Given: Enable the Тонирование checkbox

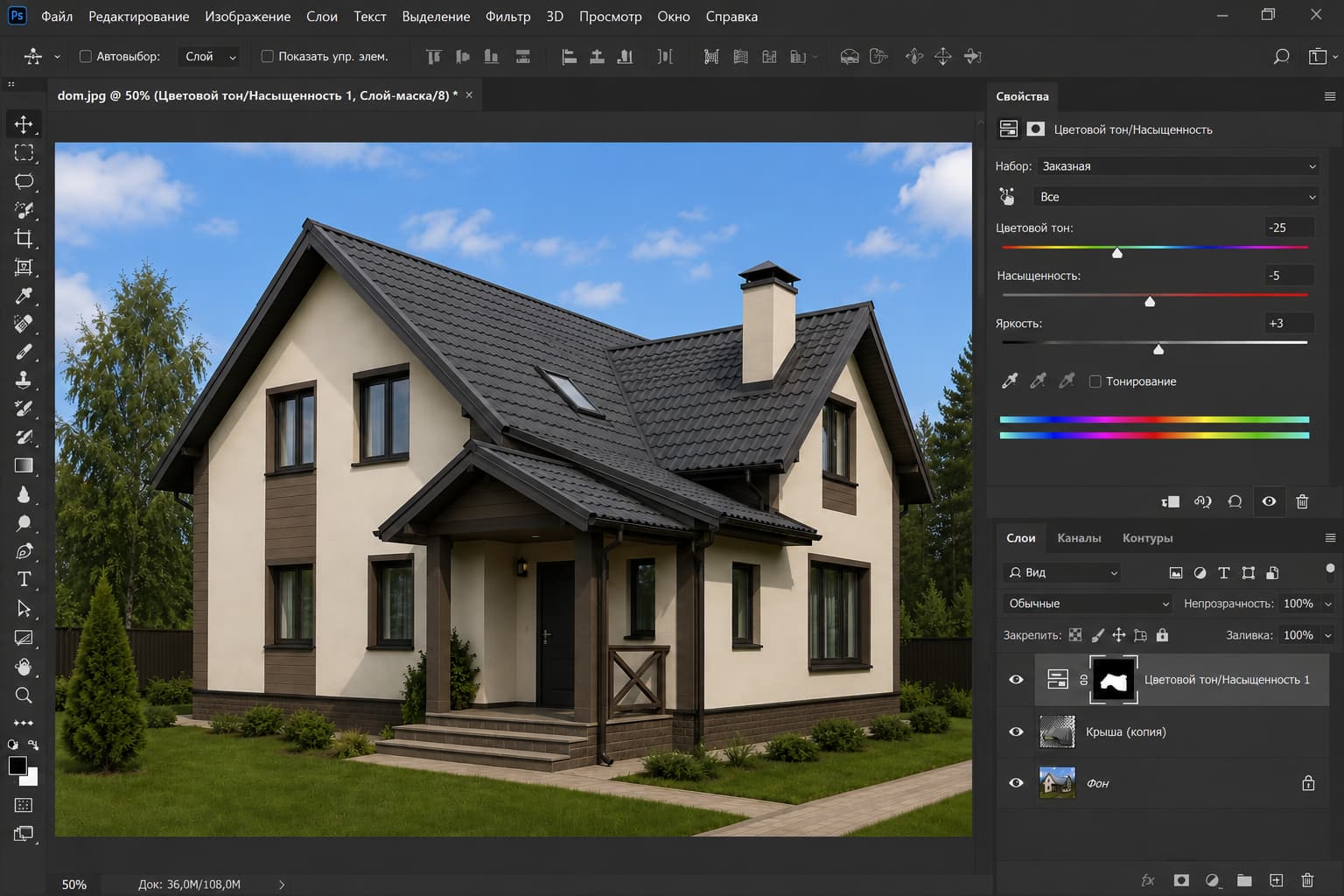Looking at the screenshot, I should pos(1095,381).
